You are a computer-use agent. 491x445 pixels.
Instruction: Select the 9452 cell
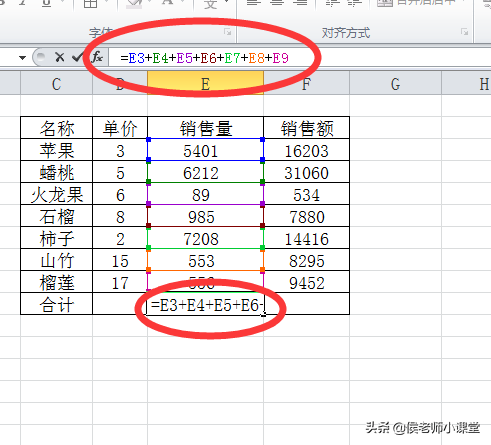(x=306, y=282)
